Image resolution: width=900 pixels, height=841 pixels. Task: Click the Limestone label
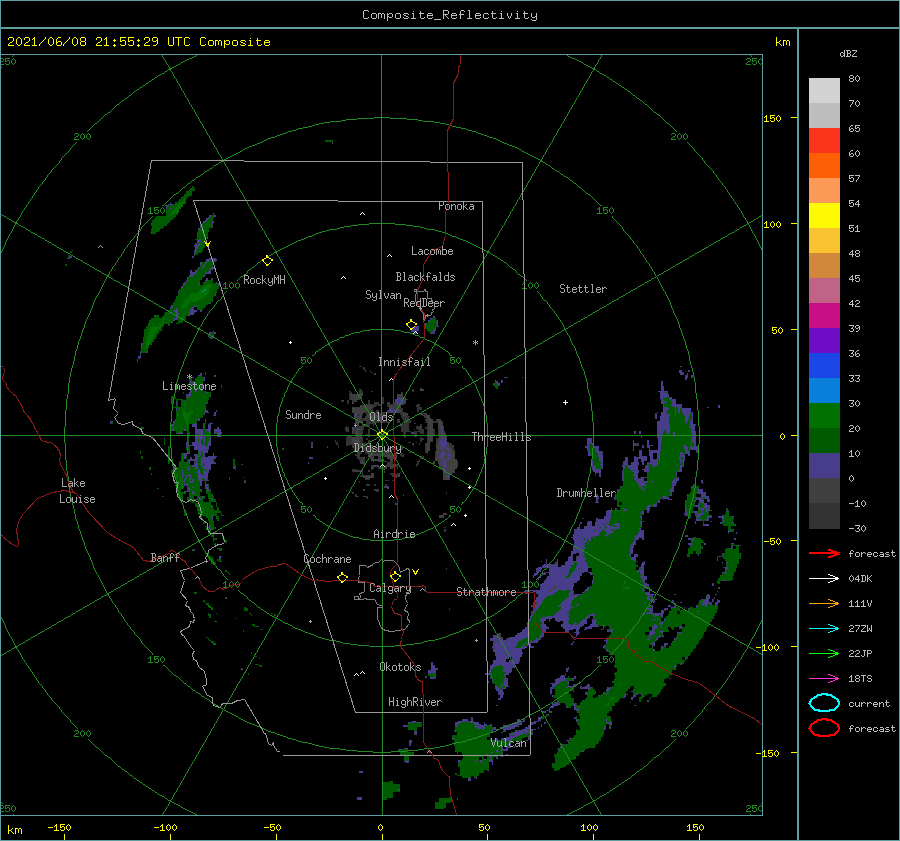point(189,386)
